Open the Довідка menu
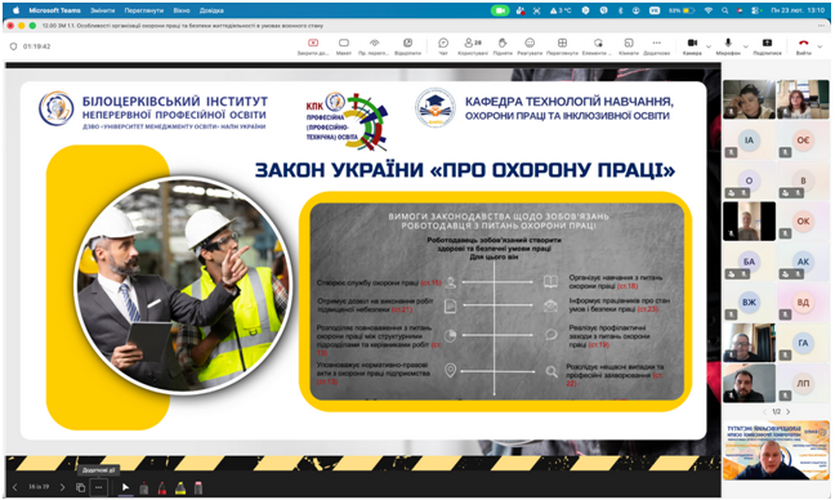This screenshot has width=835, height=500. click(x=211, y=10)
